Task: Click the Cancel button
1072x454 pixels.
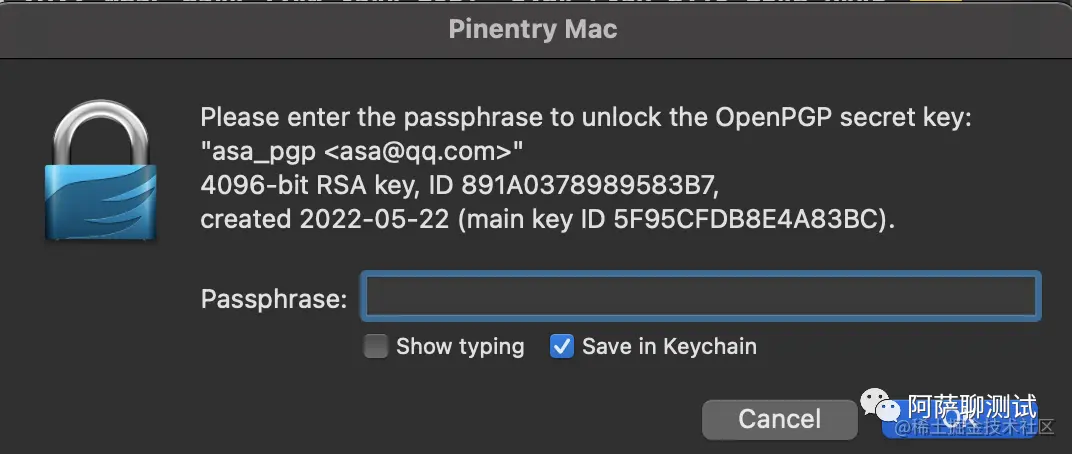Action: point(779,419)
